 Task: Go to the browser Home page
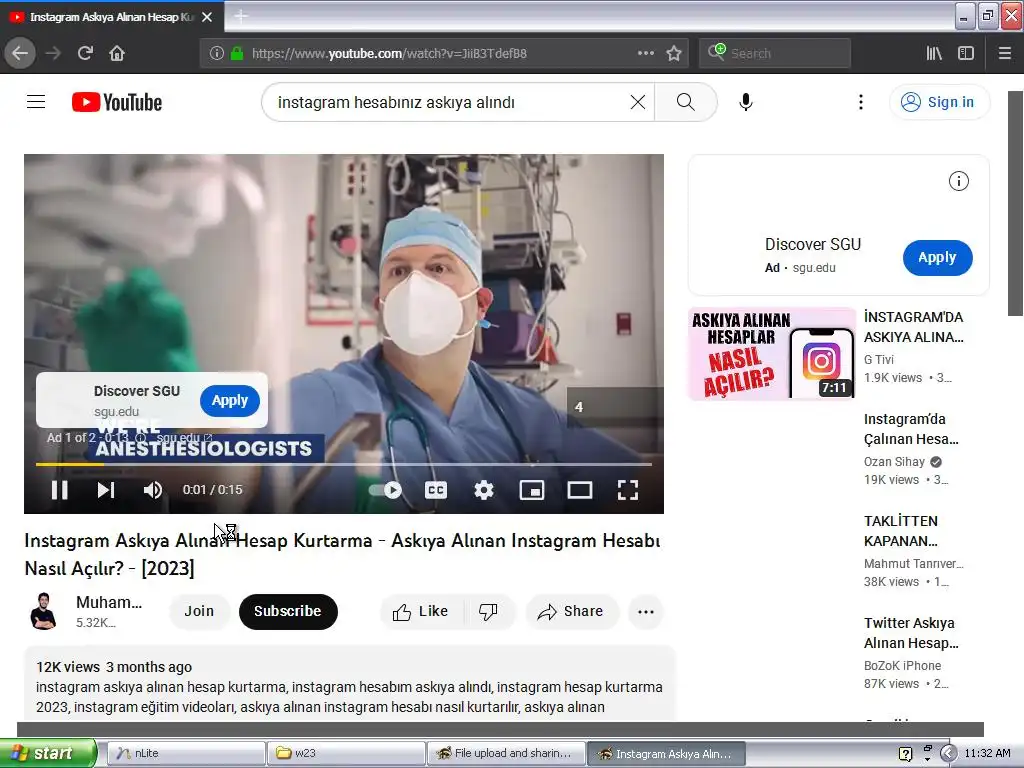tap(117, 53)
